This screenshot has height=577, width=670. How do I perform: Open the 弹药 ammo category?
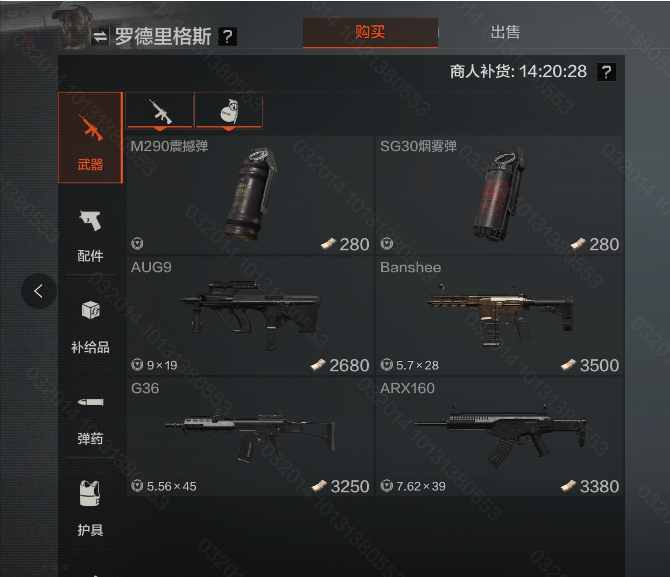coord(91,419)
